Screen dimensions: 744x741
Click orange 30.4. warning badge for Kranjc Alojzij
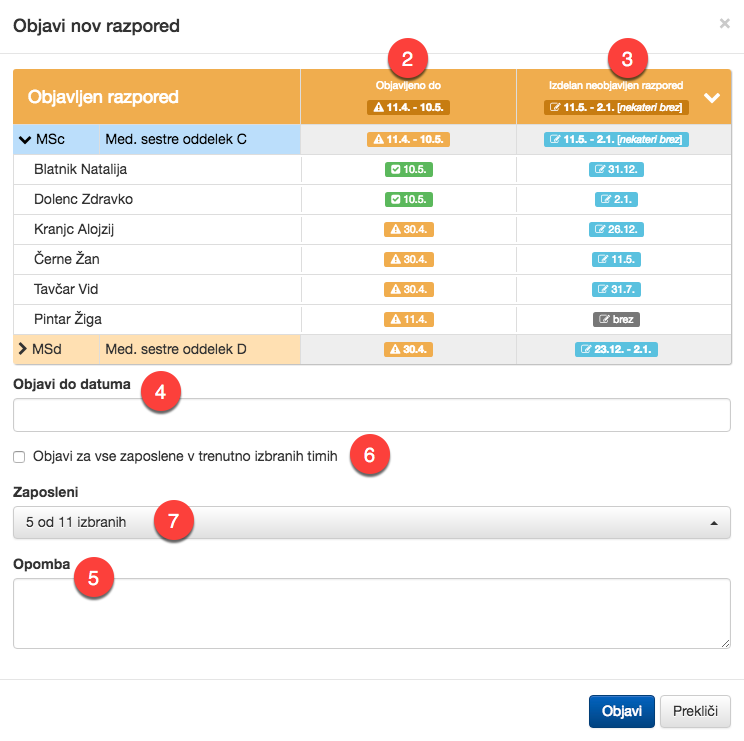[408, 230]
